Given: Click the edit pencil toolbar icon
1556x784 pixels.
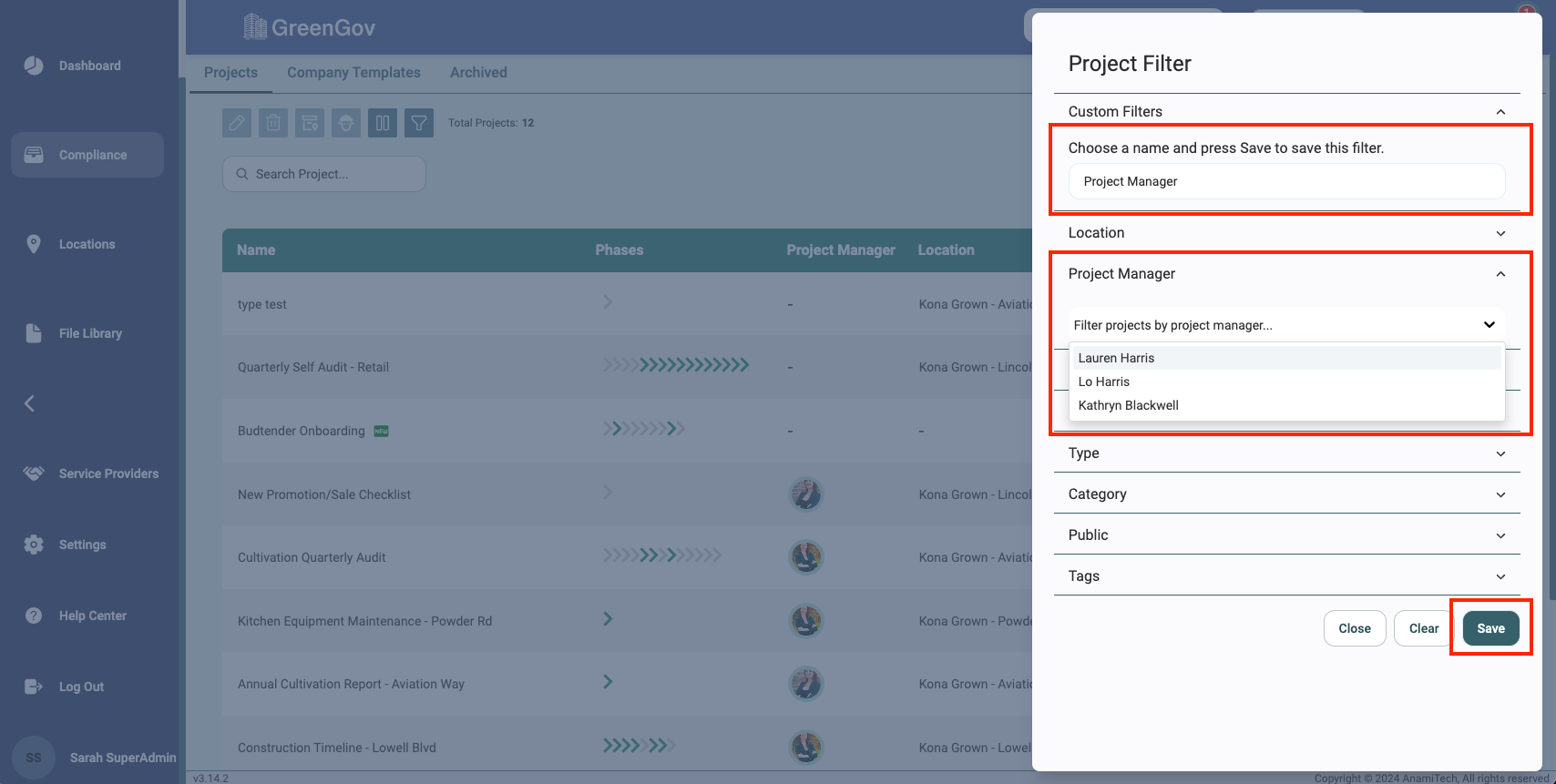Looking at the screenshot, I should 237,123.
